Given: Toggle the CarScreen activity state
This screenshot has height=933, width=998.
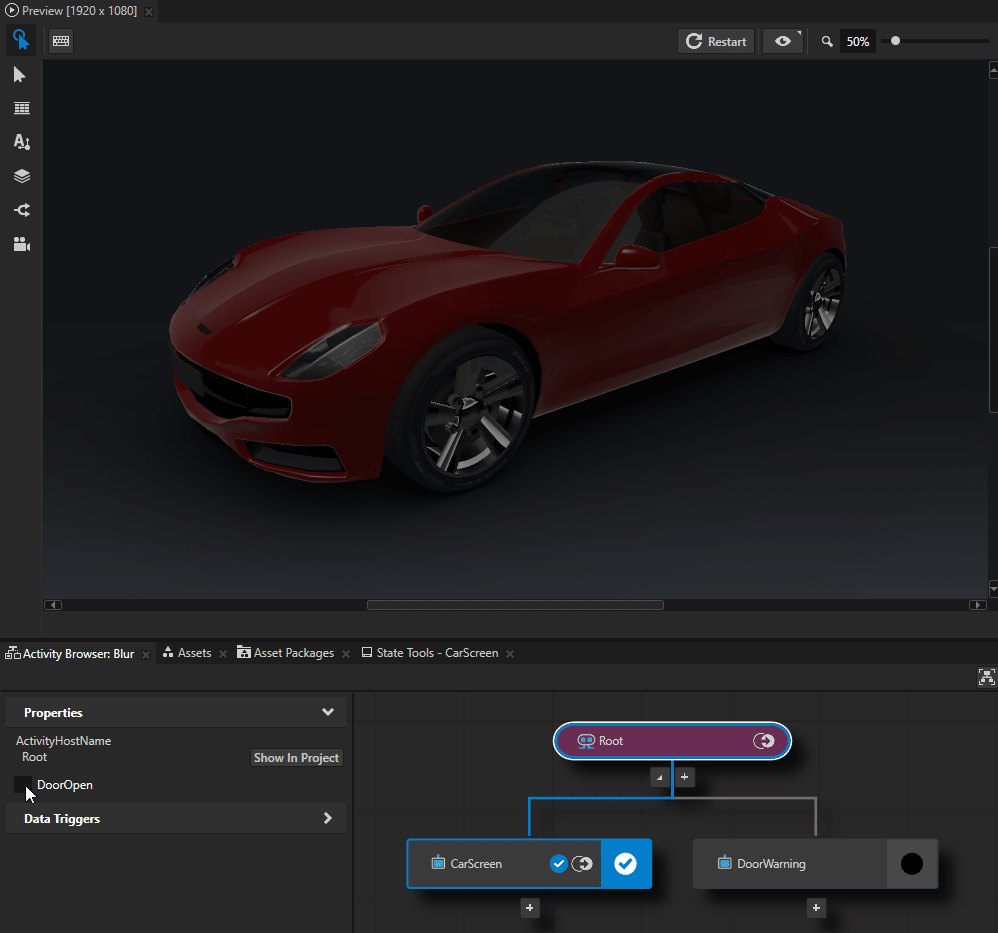Looking at the screenshot, I should click(x=626, y=863).
